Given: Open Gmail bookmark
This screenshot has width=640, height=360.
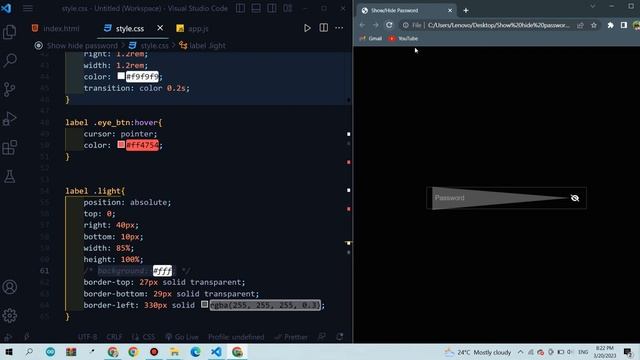Looking at the screenshot, I should (x=371, y=38).
